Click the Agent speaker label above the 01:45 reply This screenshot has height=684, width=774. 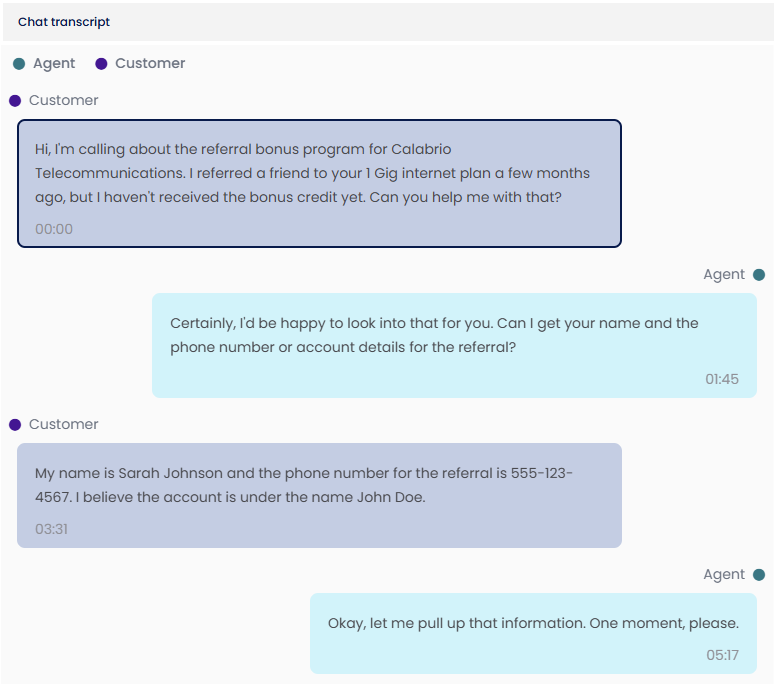click(x=724, y=275)
